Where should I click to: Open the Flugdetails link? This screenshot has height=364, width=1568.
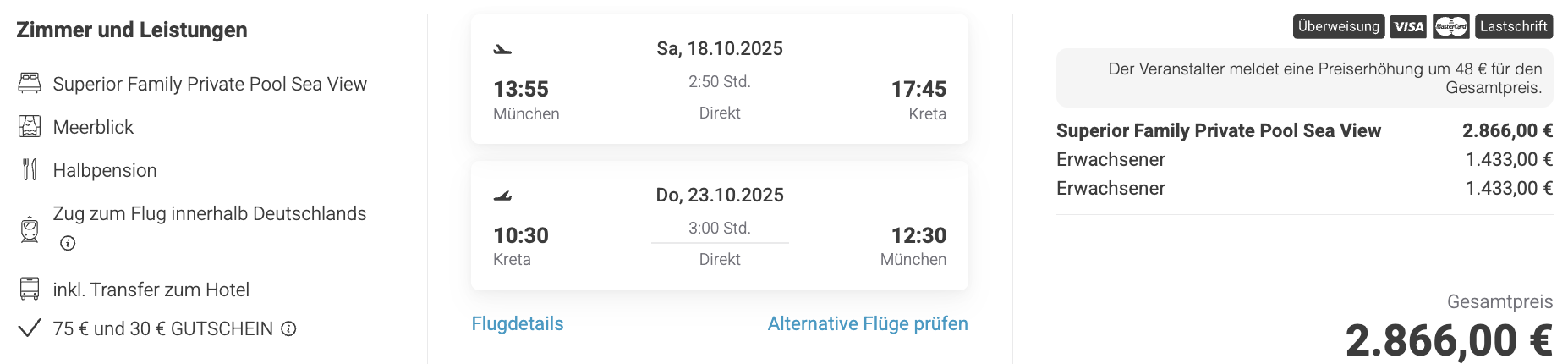[x=518, y=324]
